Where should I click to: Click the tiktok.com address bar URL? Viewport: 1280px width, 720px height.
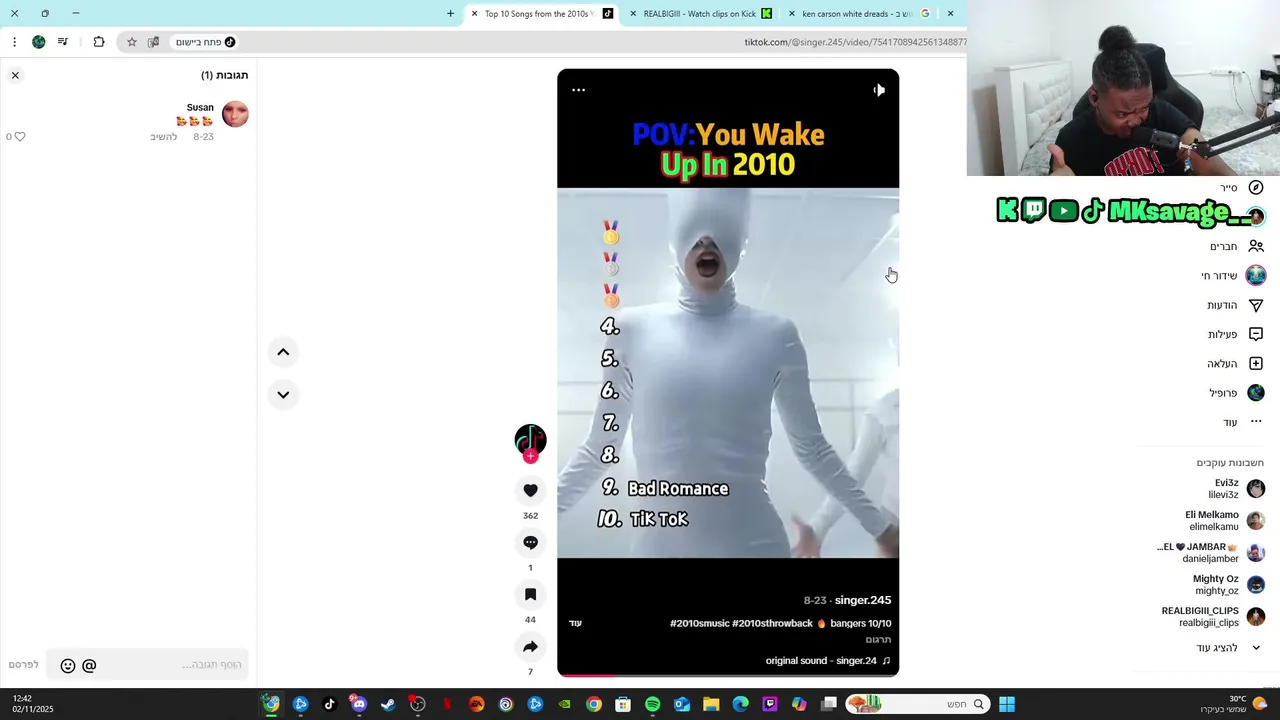[x=855, y=42]
